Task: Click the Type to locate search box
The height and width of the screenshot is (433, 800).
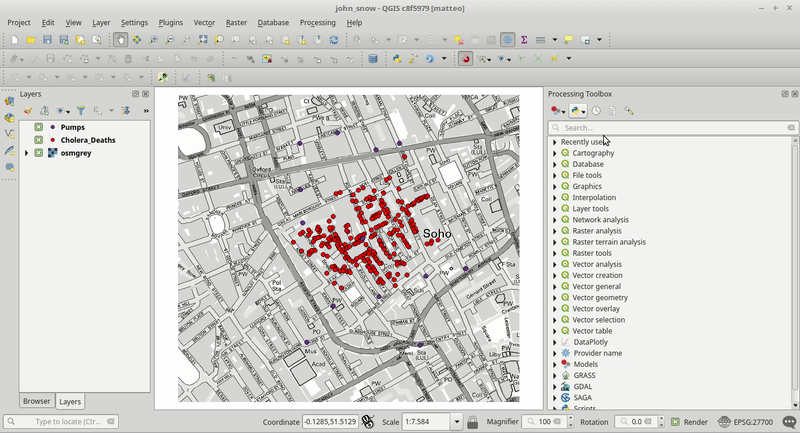Action: coord(61,422)
